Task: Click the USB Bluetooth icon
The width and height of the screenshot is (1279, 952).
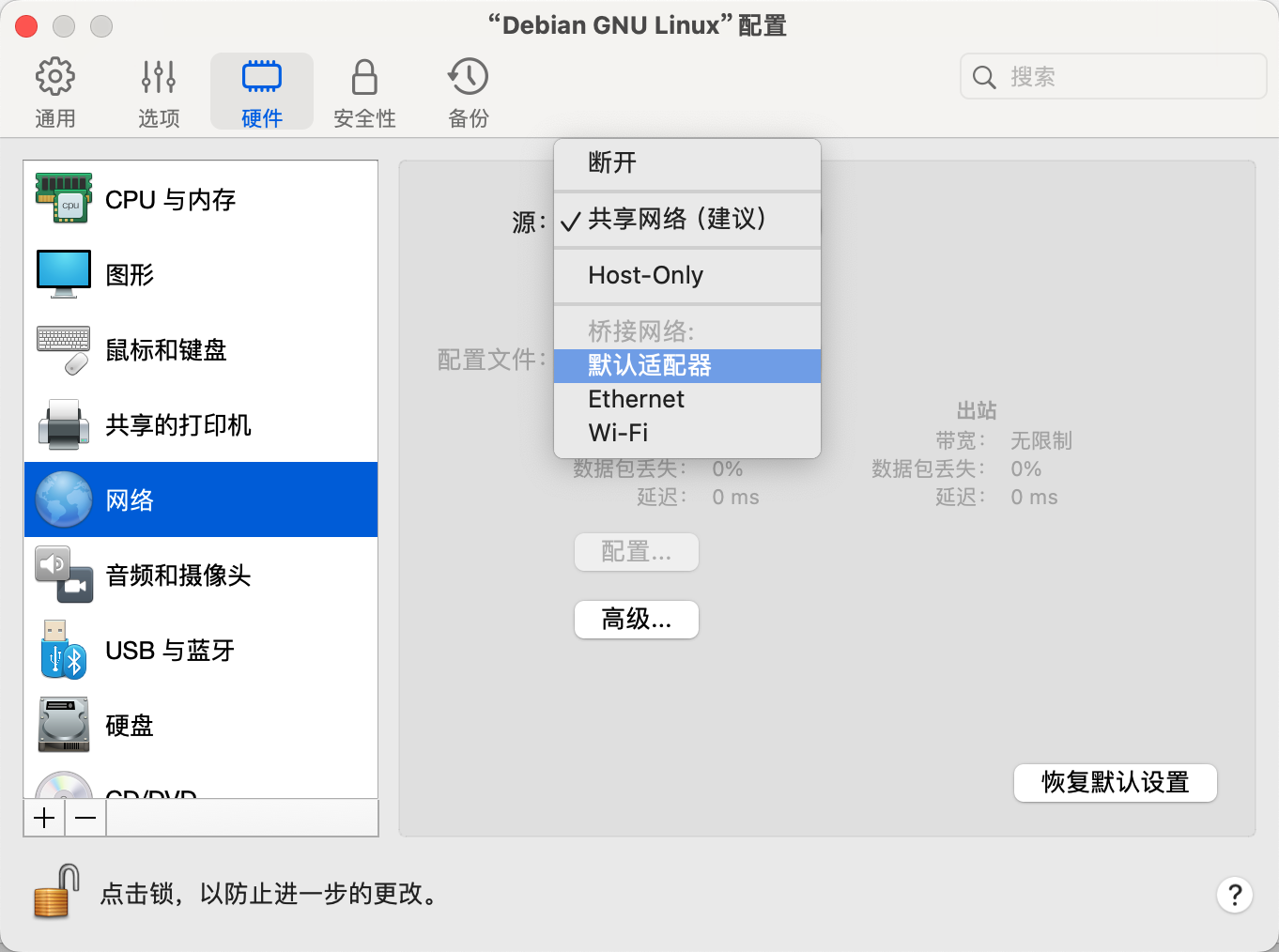Action: click(x=64, y=650)
